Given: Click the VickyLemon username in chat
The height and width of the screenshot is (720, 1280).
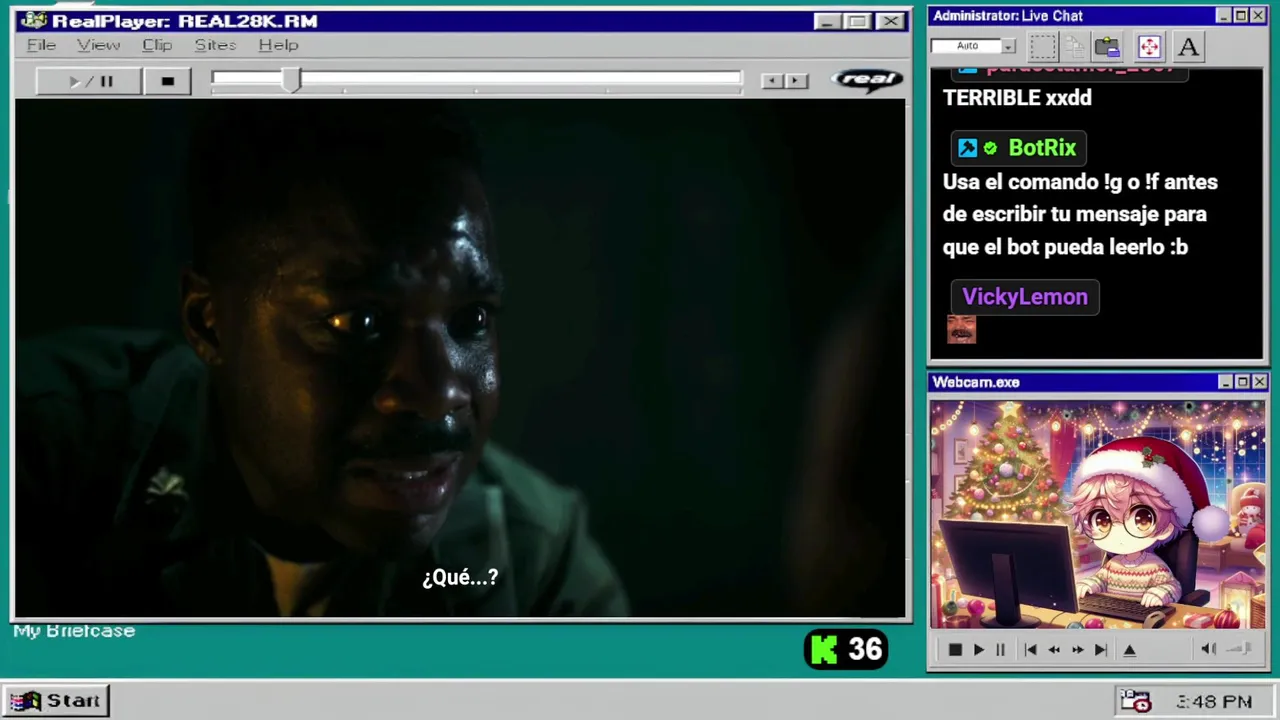Looking at the screenshot, I should [x=1025, y=297].
